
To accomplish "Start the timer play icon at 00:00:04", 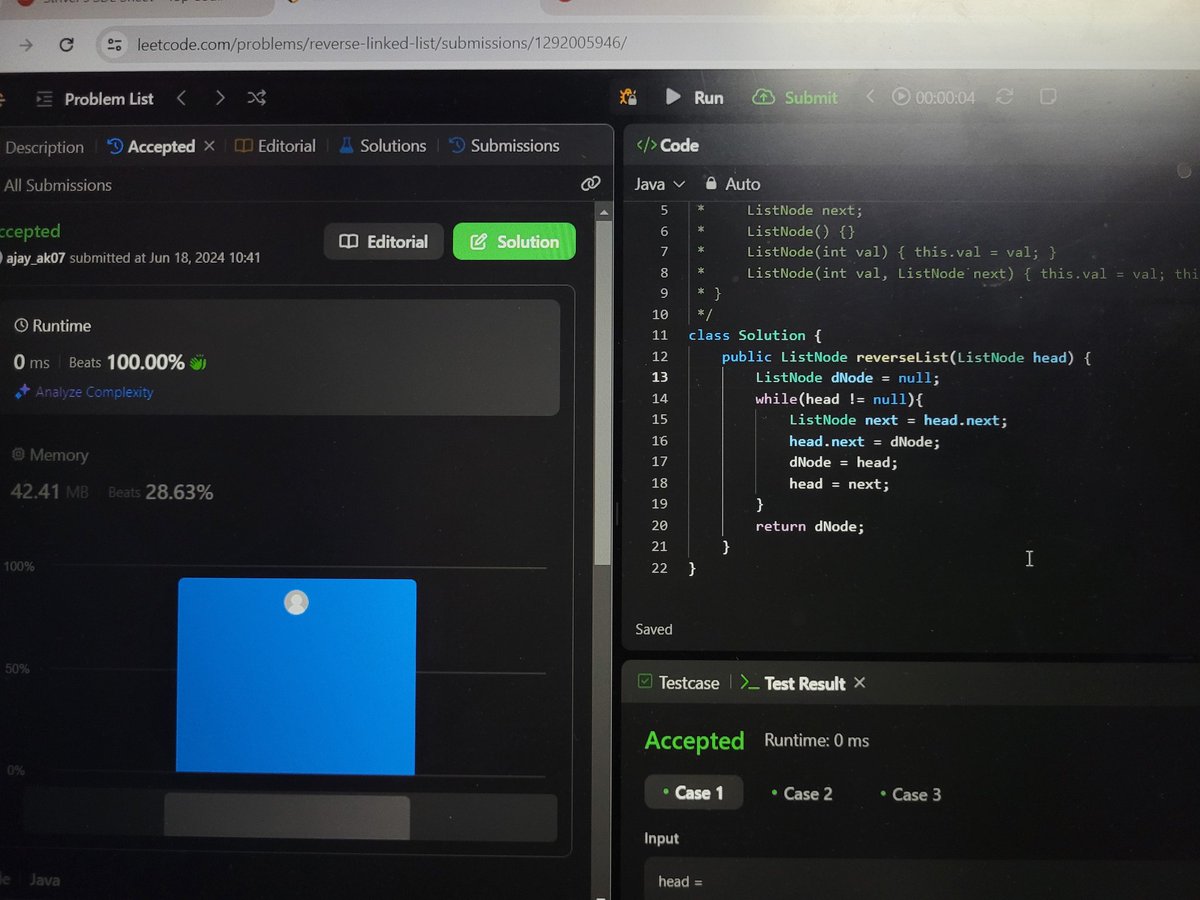I will [x=901, y=97].
